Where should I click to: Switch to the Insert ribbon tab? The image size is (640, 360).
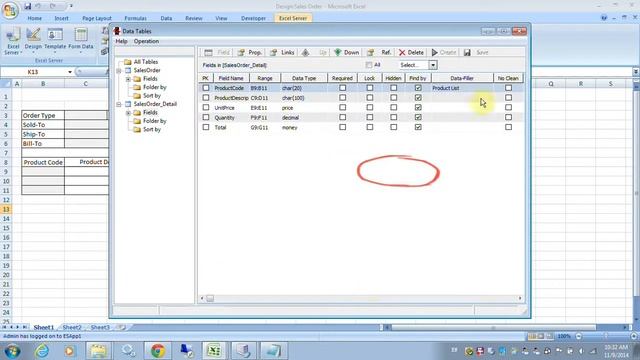click(61, 18)
